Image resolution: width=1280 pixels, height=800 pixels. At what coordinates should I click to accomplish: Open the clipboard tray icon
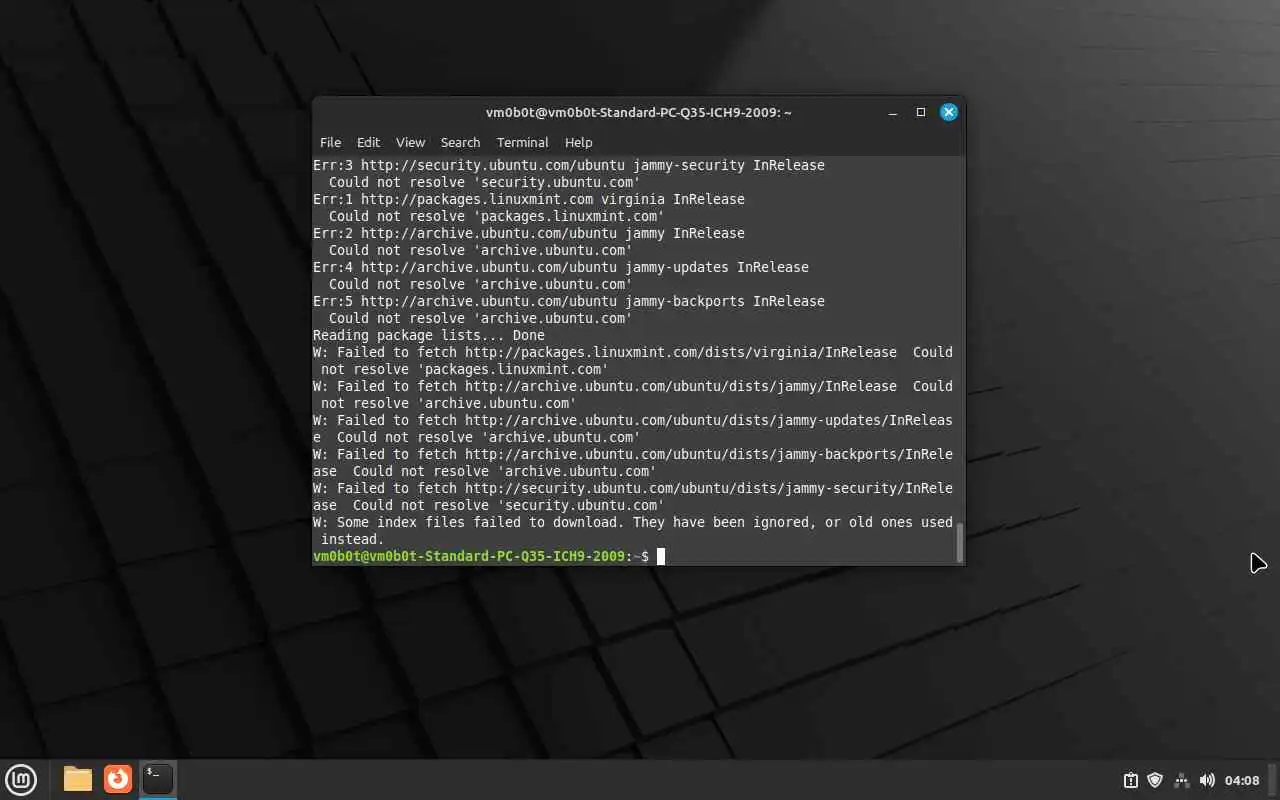(1130, 780)
